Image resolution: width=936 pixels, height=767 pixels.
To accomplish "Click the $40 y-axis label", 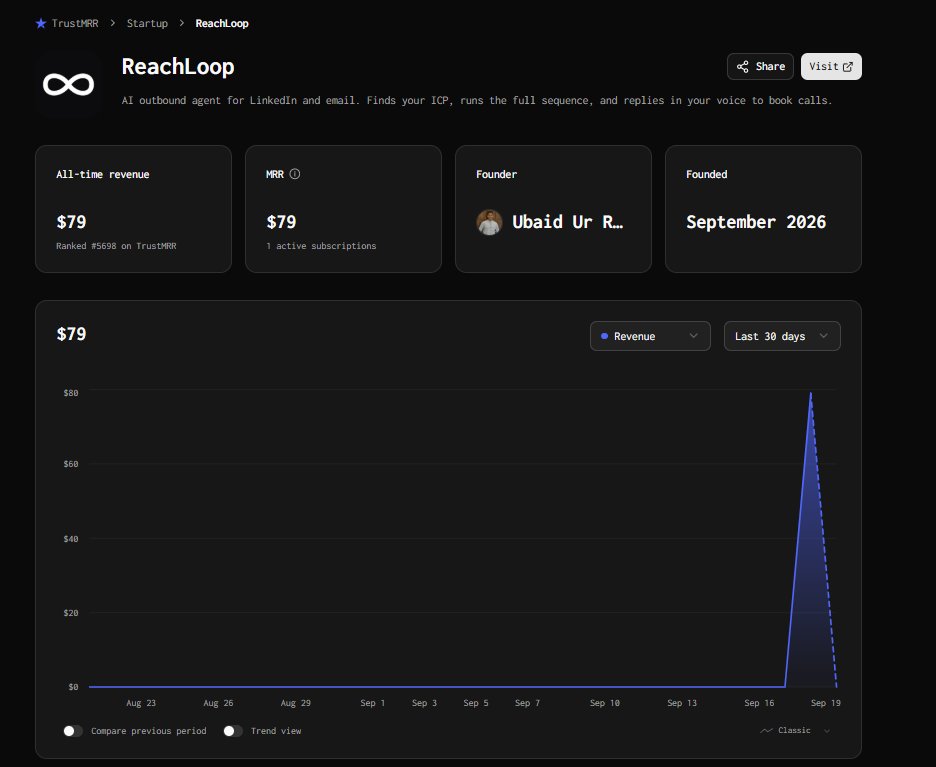I will coord(71,539).
